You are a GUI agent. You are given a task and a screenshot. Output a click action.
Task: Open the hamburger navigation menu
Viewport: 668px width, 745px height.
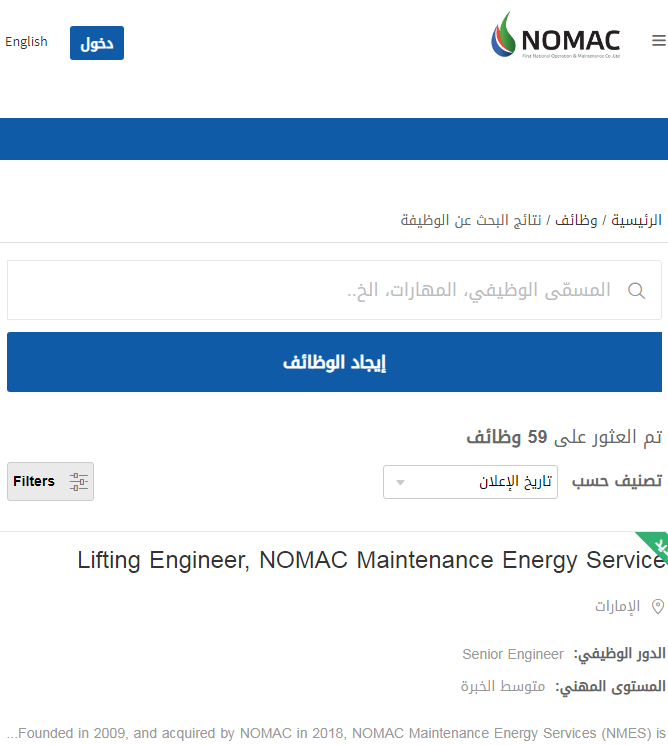tap(657, 41)
